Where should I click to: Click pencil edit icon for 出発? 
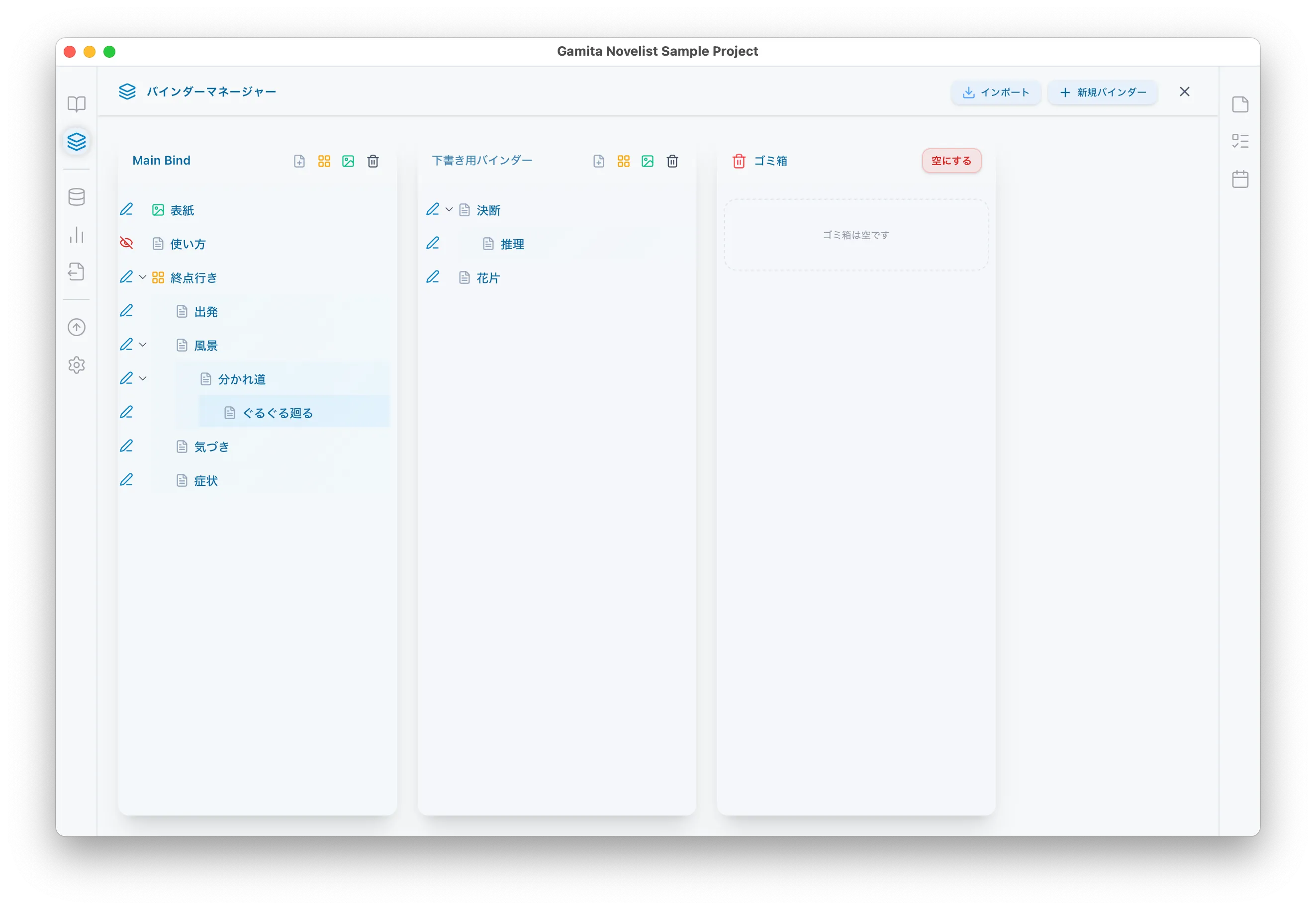(127, 311)
